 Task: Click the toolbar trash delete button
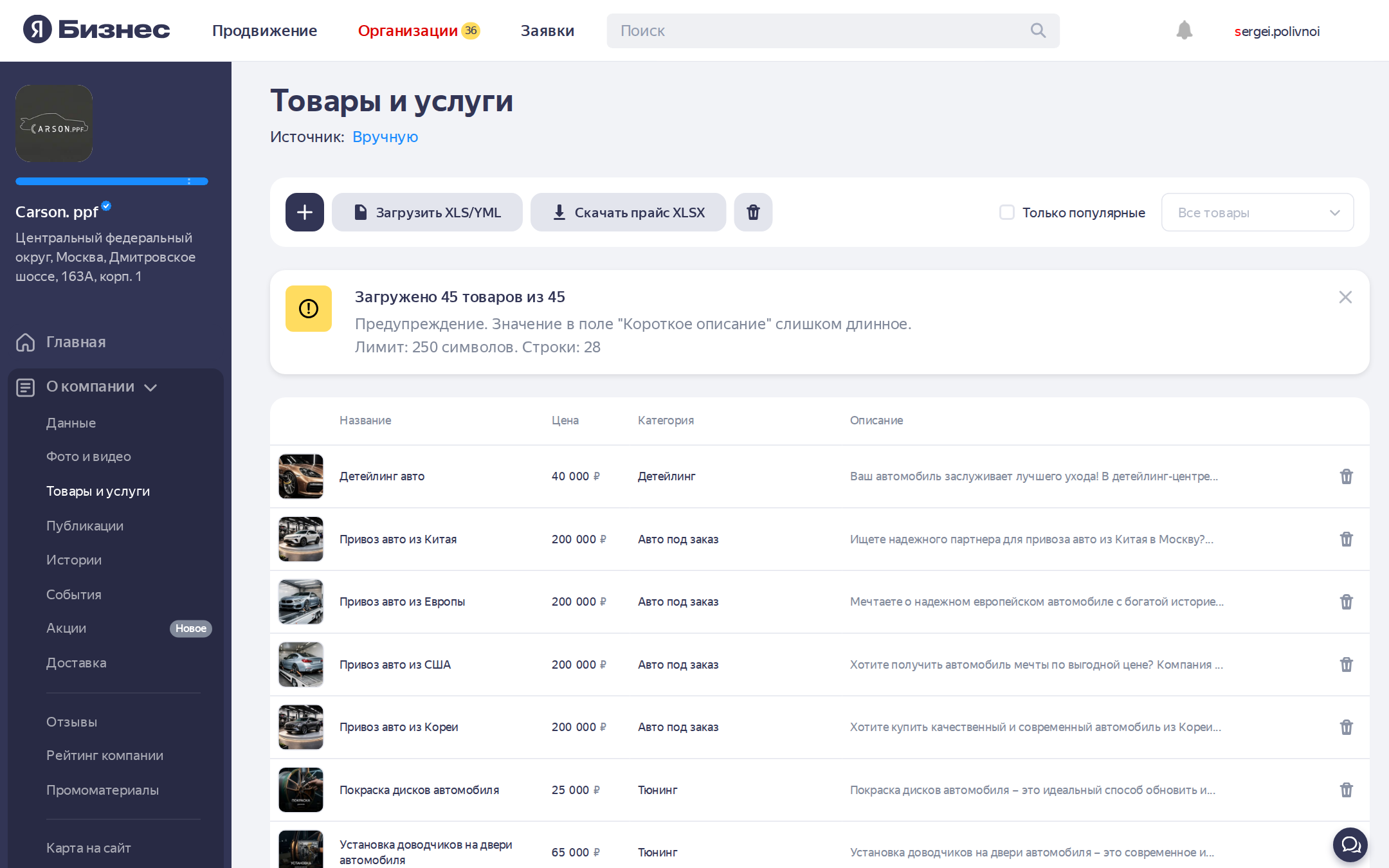point(753,212)
